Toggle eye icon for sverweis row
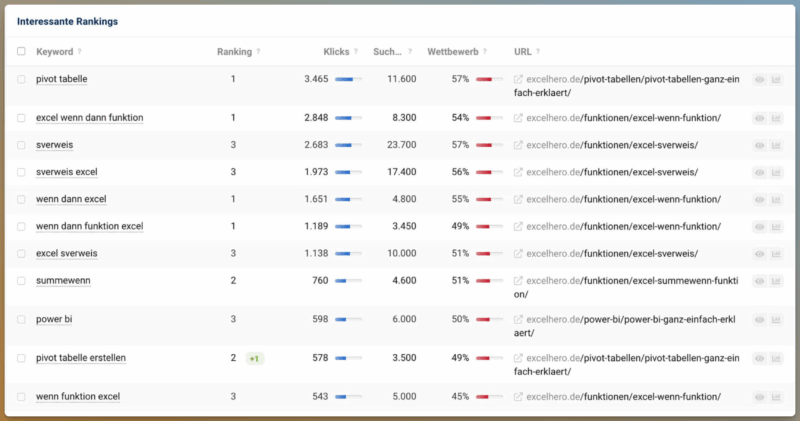The height and width of the screenshot is (421, 800). tap(760, 145)
